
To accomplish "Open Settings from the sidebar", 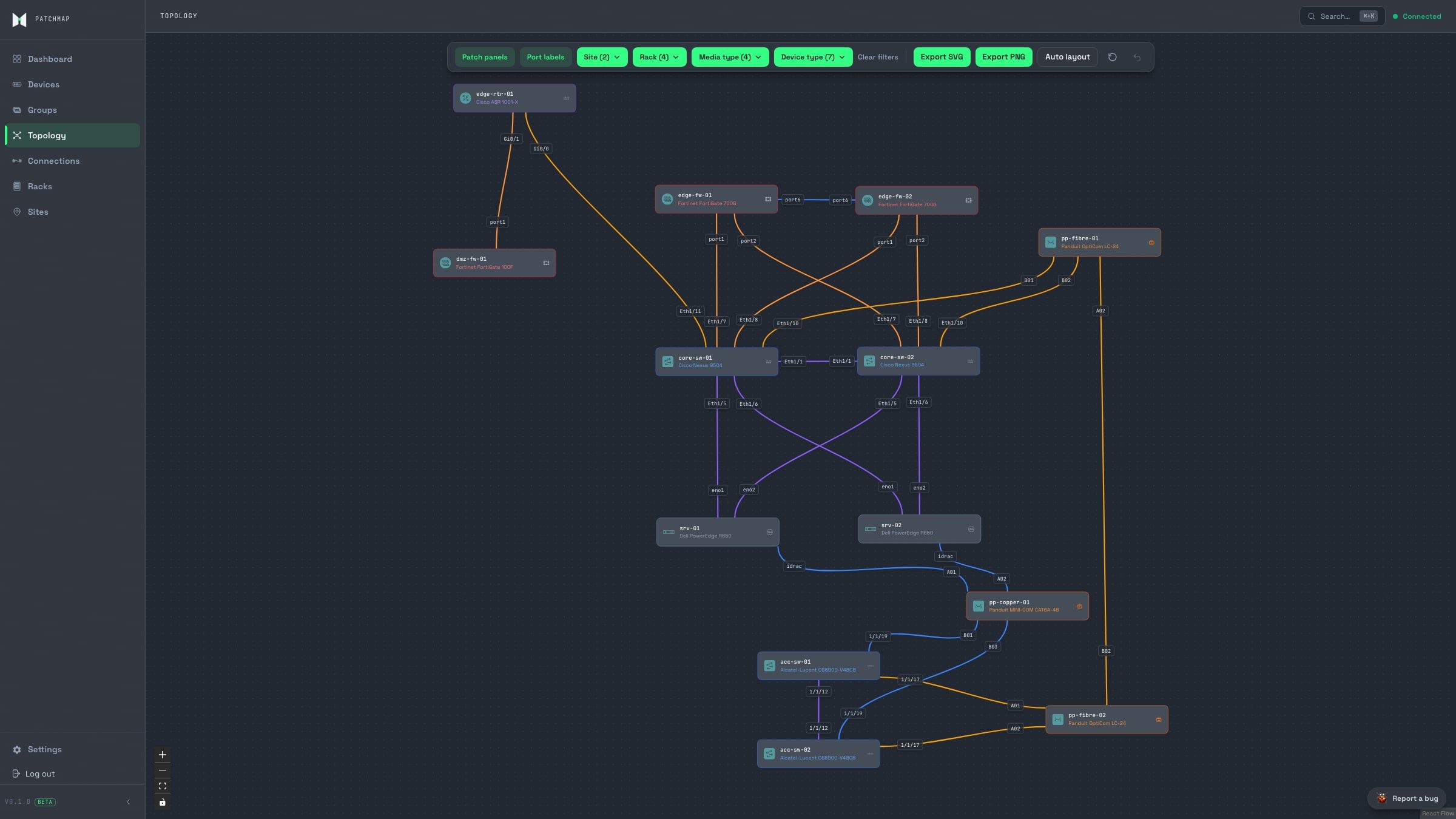I will 72,749.
